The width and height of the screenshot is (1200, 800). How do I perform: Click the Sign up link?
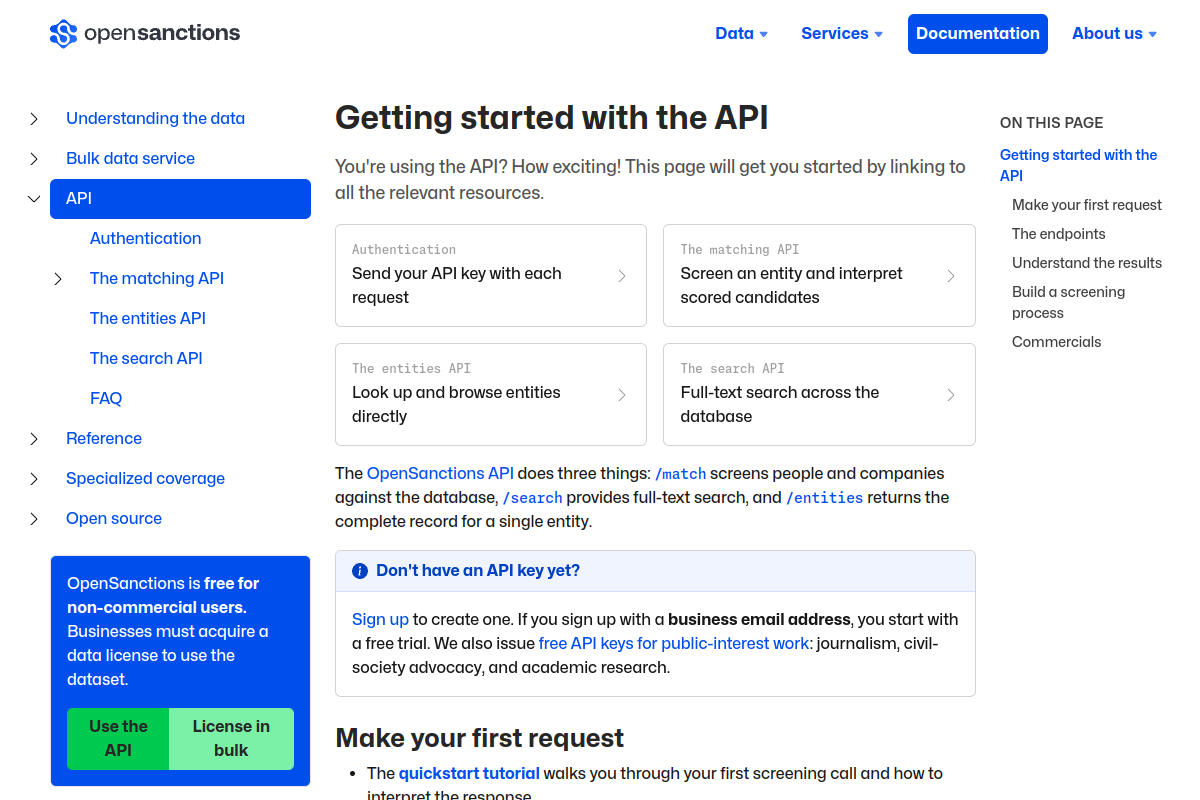[x=380, y=620]
